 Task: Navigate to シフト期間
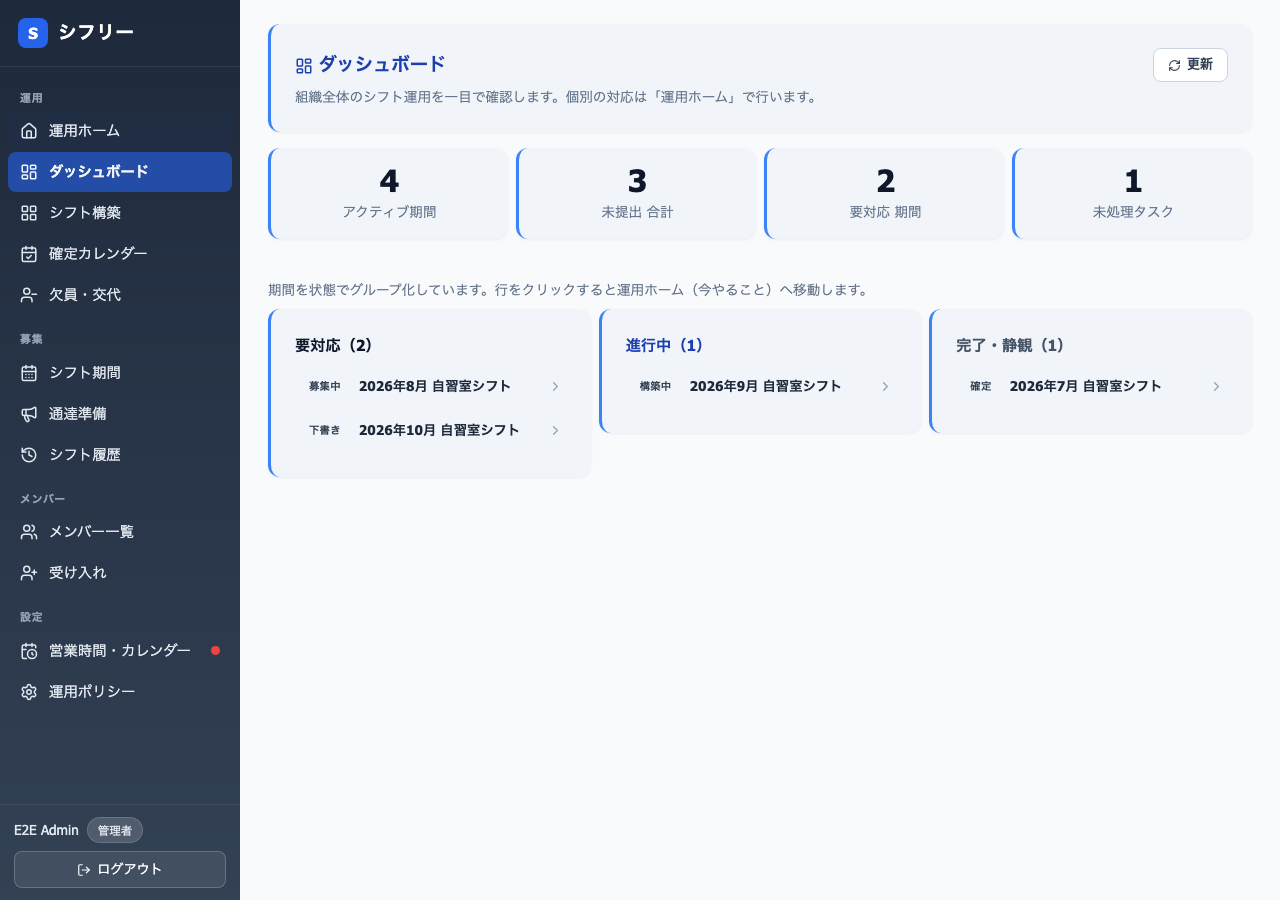click(120, 373)
